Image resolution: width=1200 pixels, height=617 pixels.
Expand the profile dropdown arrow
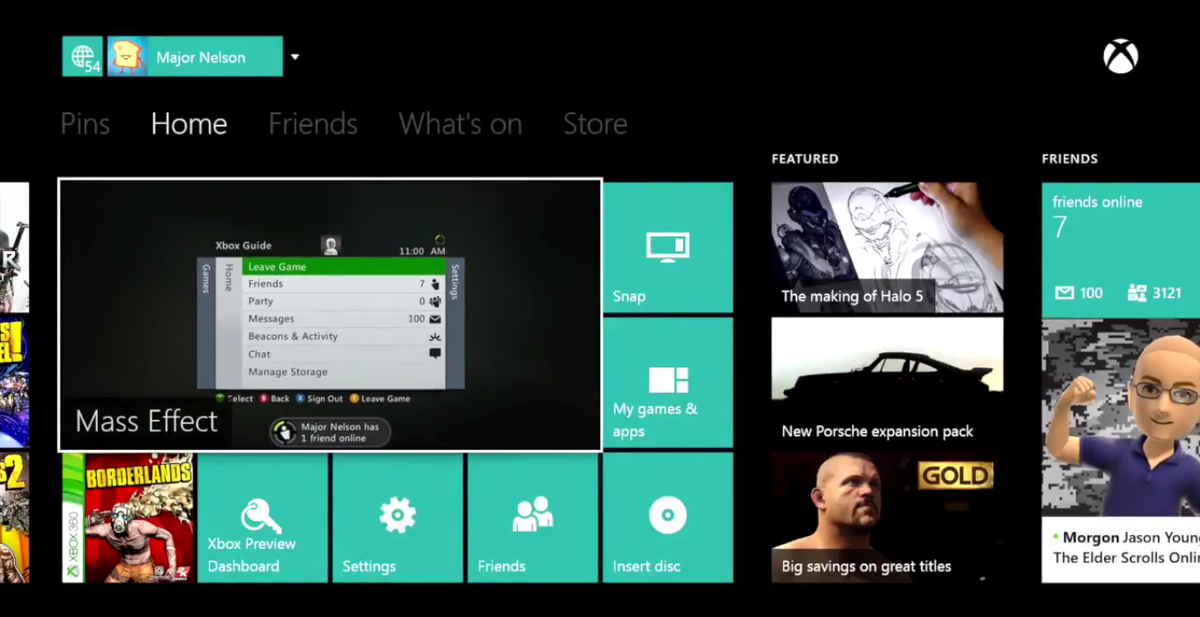tap(295, 57)
